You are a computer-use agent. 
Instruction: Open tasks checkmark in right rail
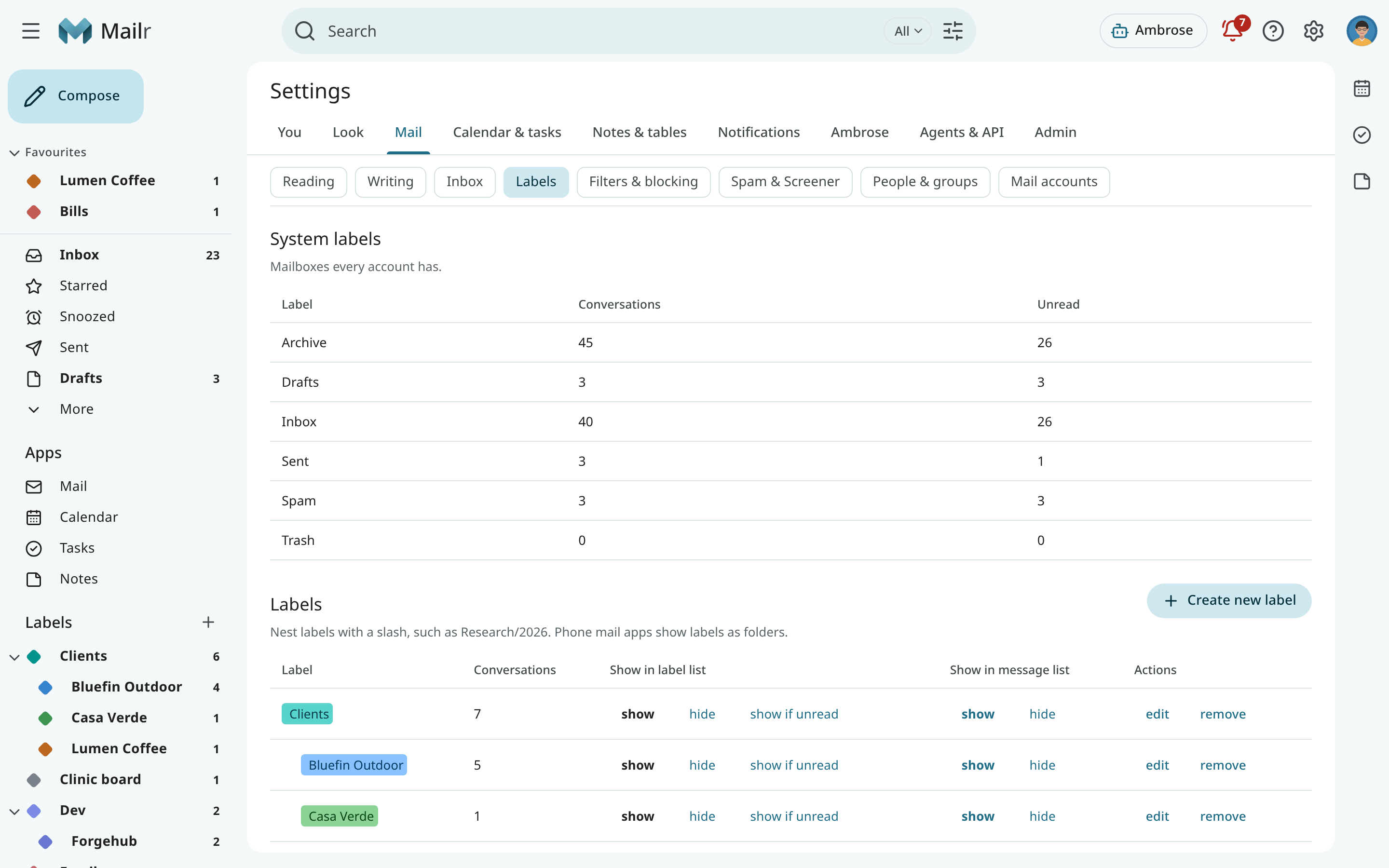click(1362, 135)
